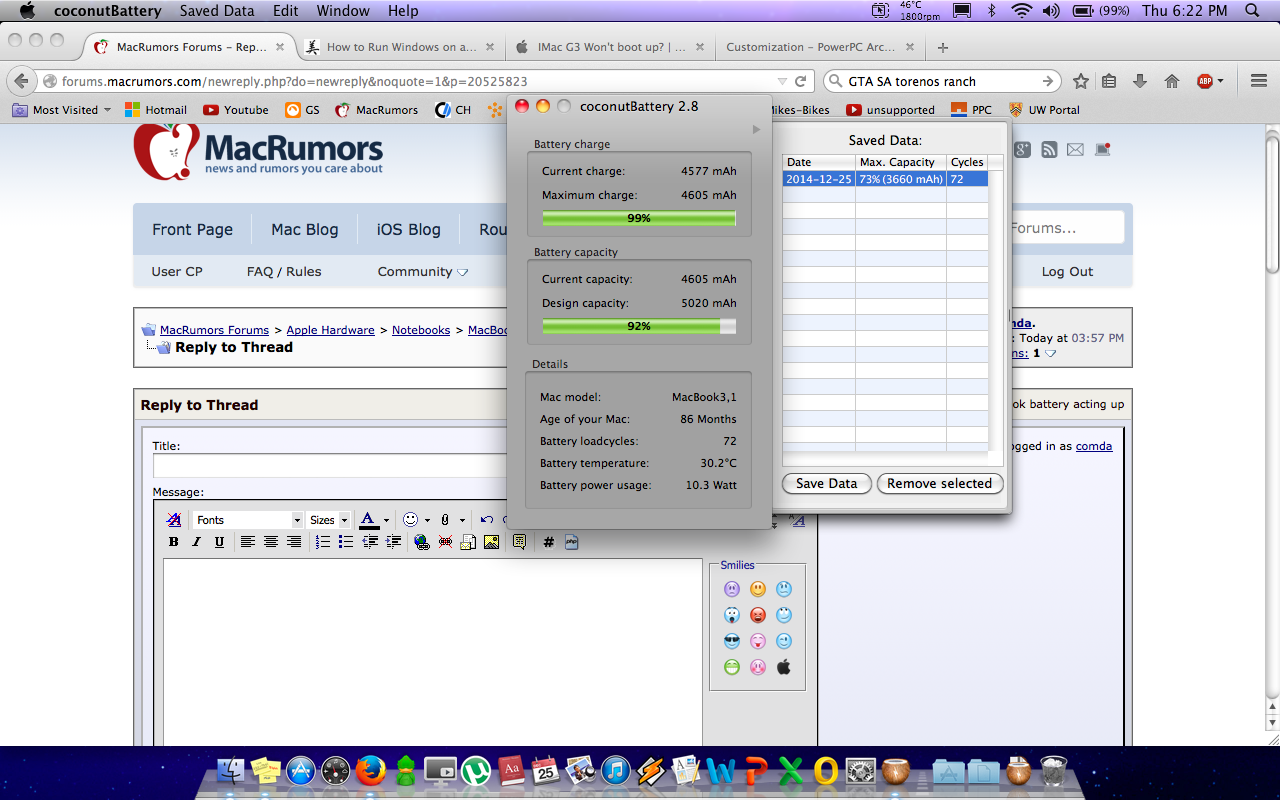Click into the Title input field
The height and width of the screenshot is (800, 1280).
[330, 466]
